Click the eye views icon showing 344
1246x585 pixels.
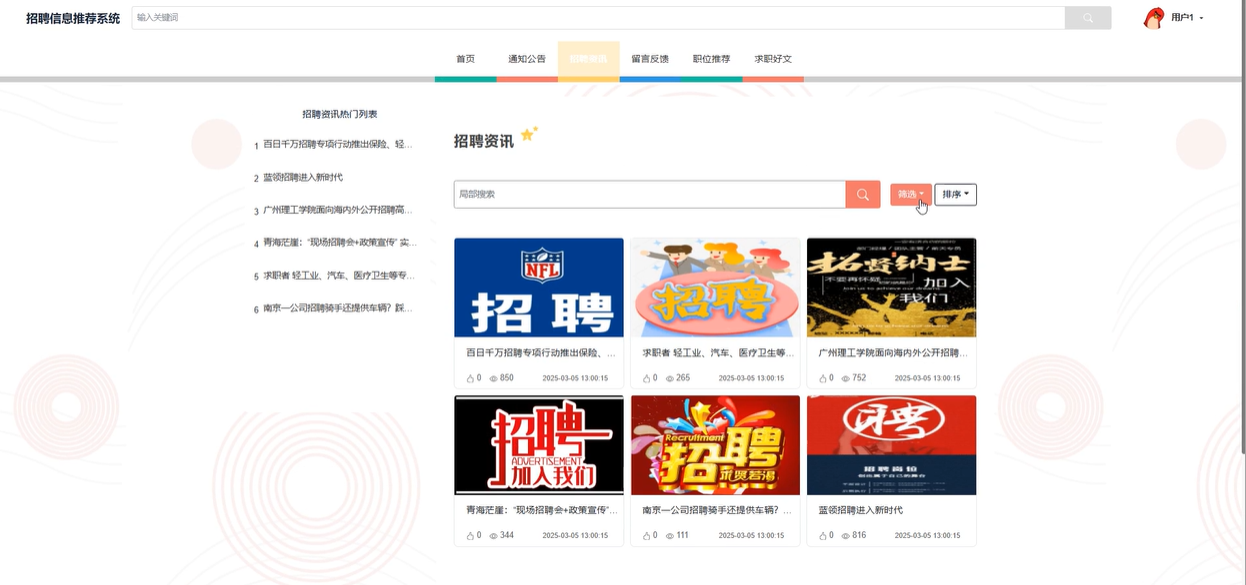[493, 535]
